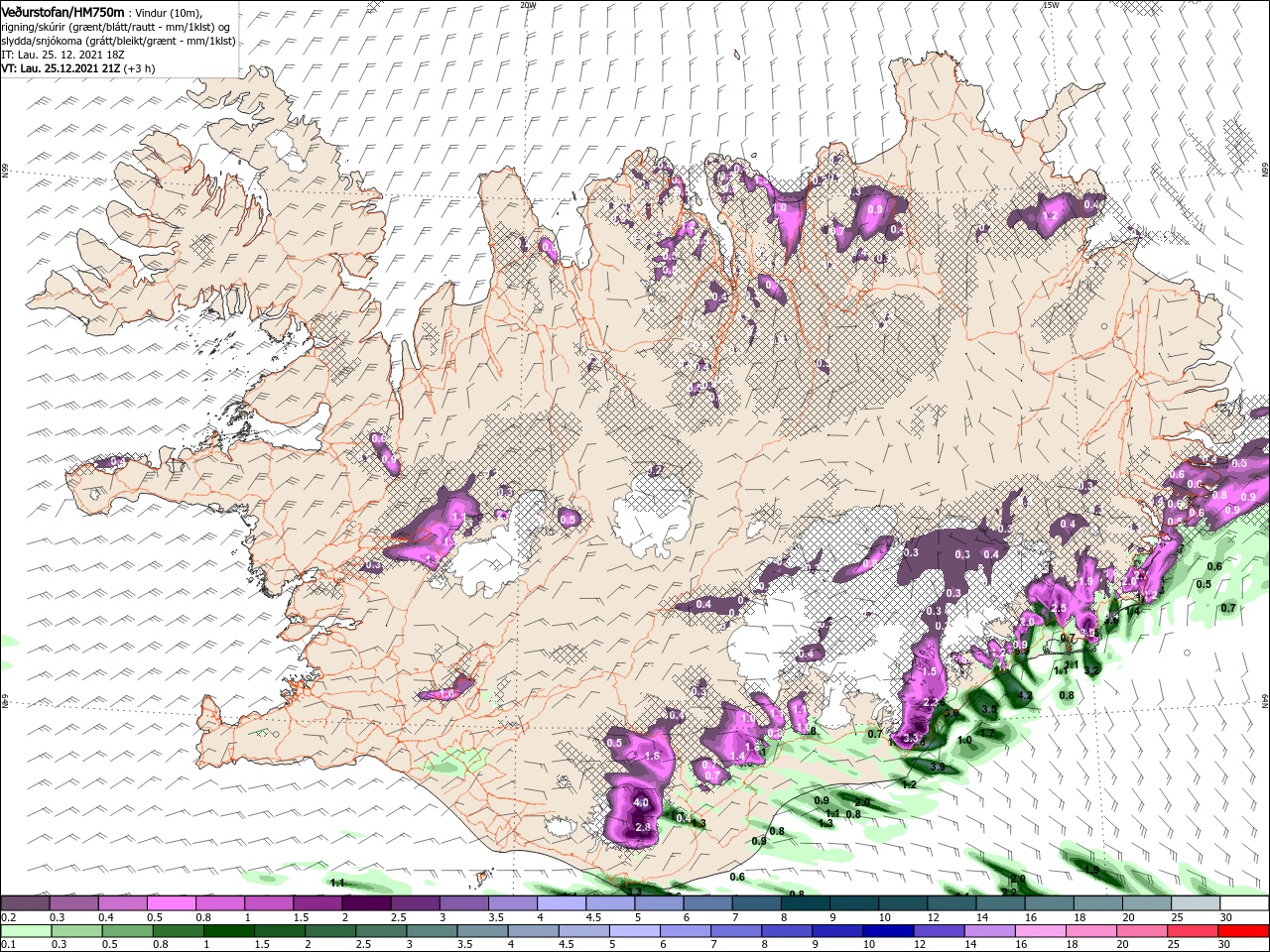1270x952 pixels.
Task: Click the 'rigning/skúrir' legend description line
Action: point(115,27)
